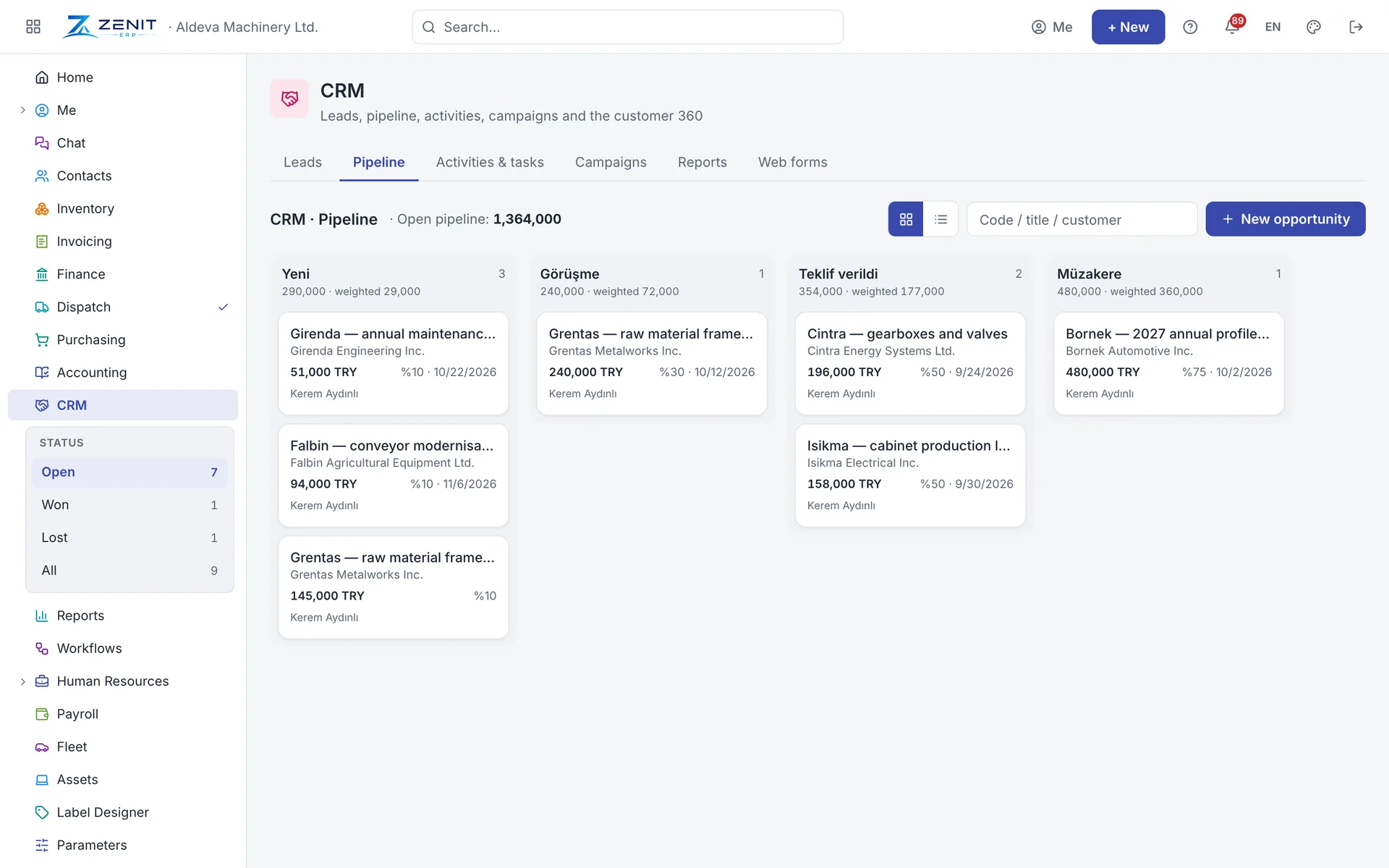Open Payroll in the sidebar

pyautogui.click(x=123, y=714)
